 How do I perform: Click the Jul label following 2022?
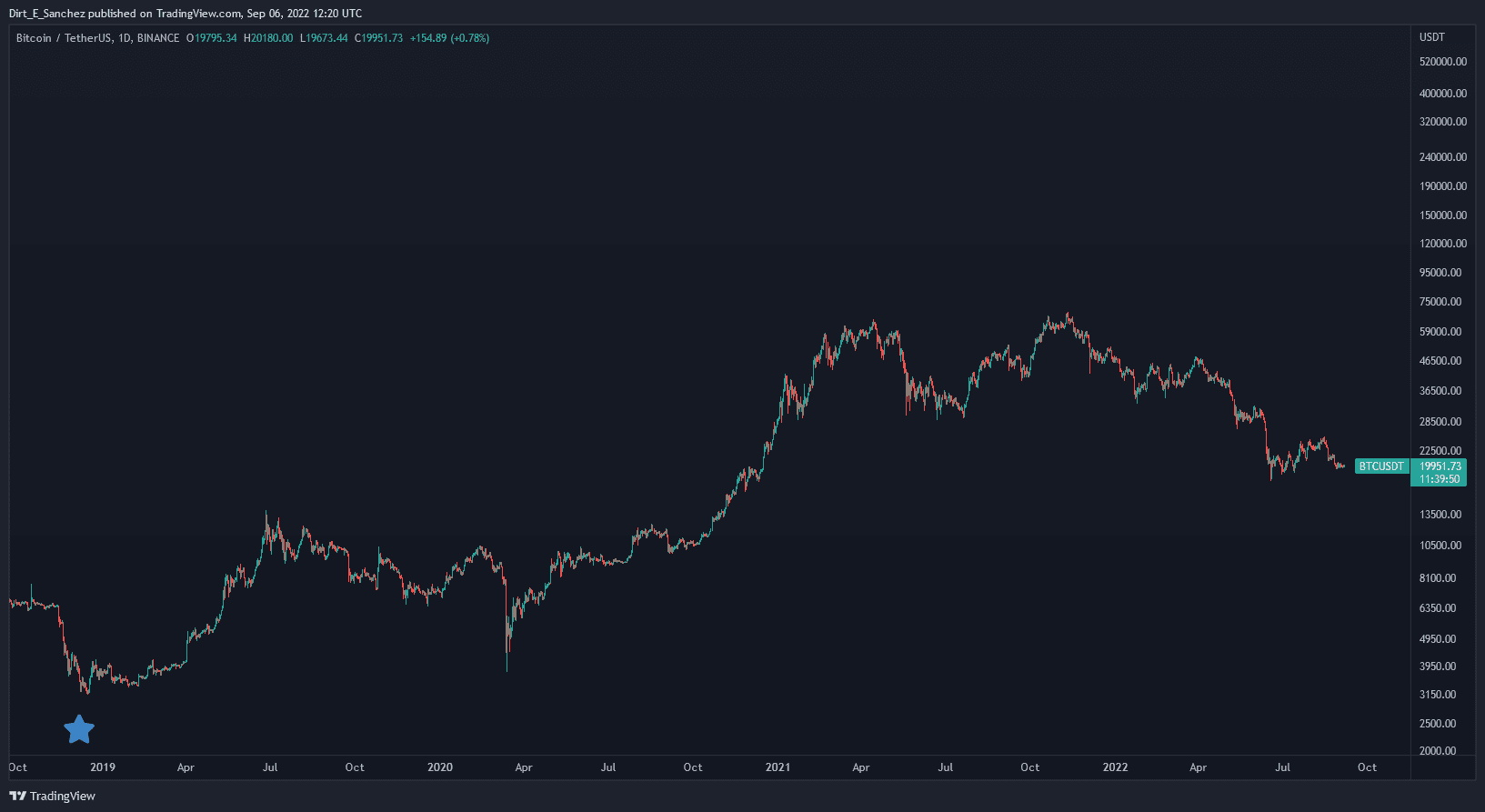coord(1282,767)
